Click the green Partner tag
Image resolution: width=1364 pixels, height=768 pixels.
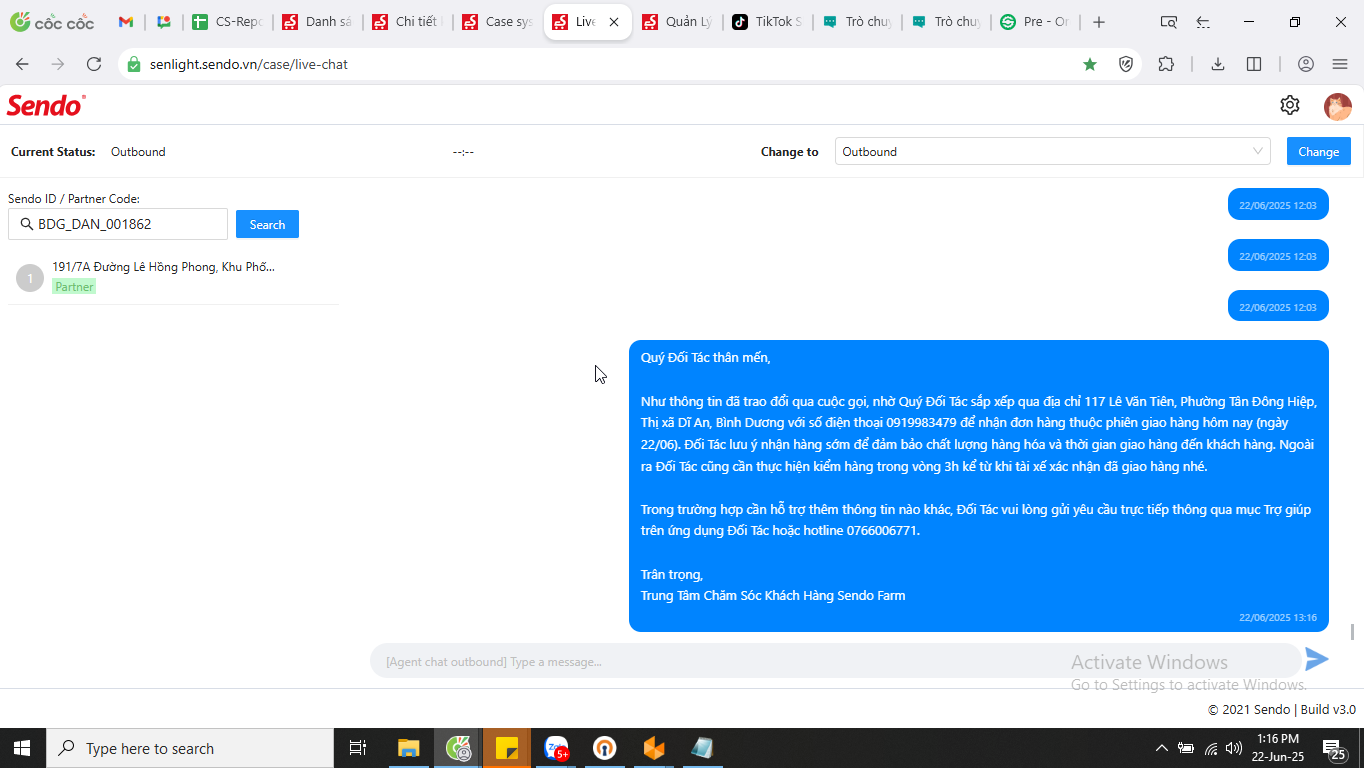(74, 287)
